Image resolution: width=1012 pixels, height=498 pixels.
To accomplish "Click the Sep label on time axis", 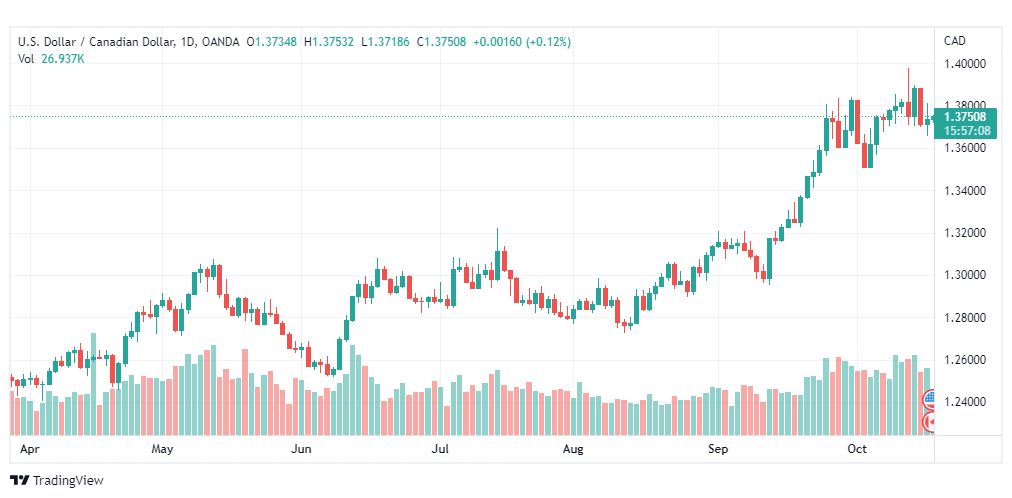I will click(718, 449).
